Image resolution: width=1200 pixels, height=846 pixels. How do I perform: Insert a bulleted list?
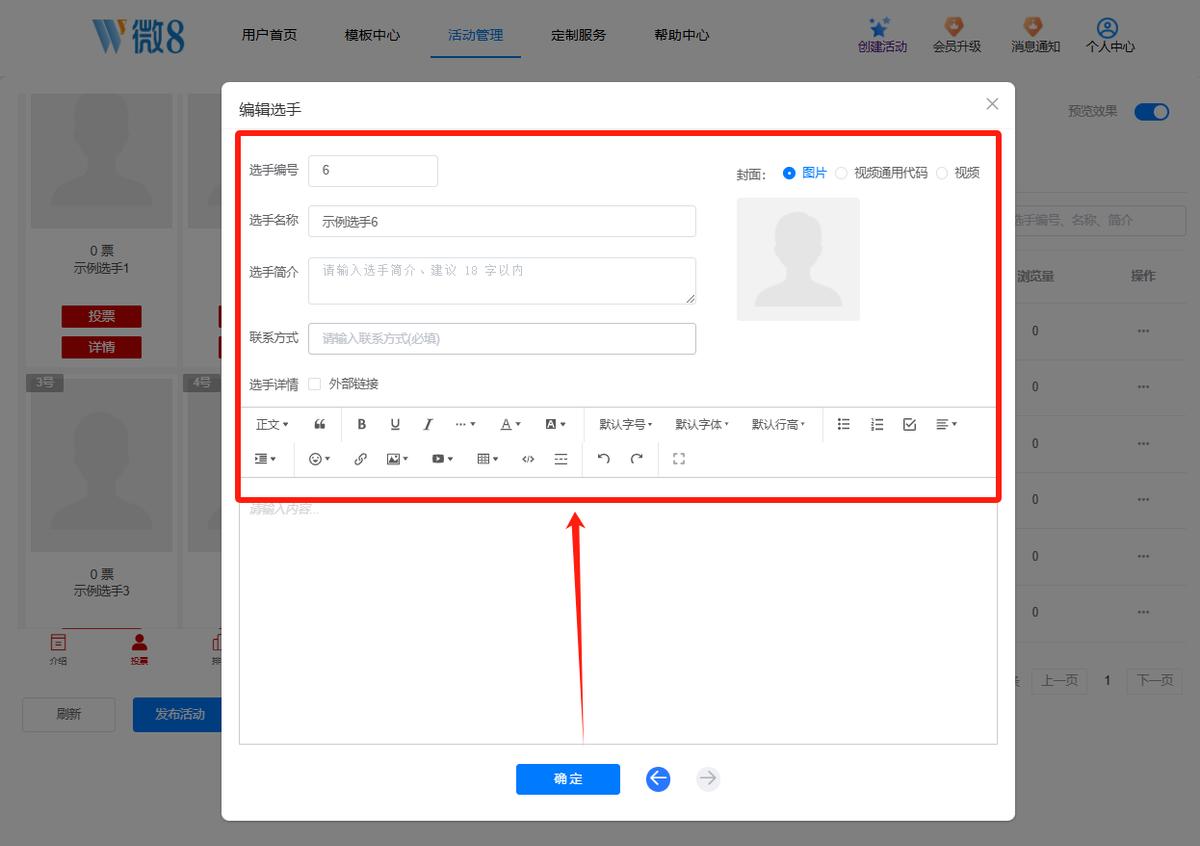pyautogui.click(x=844, y=424)
